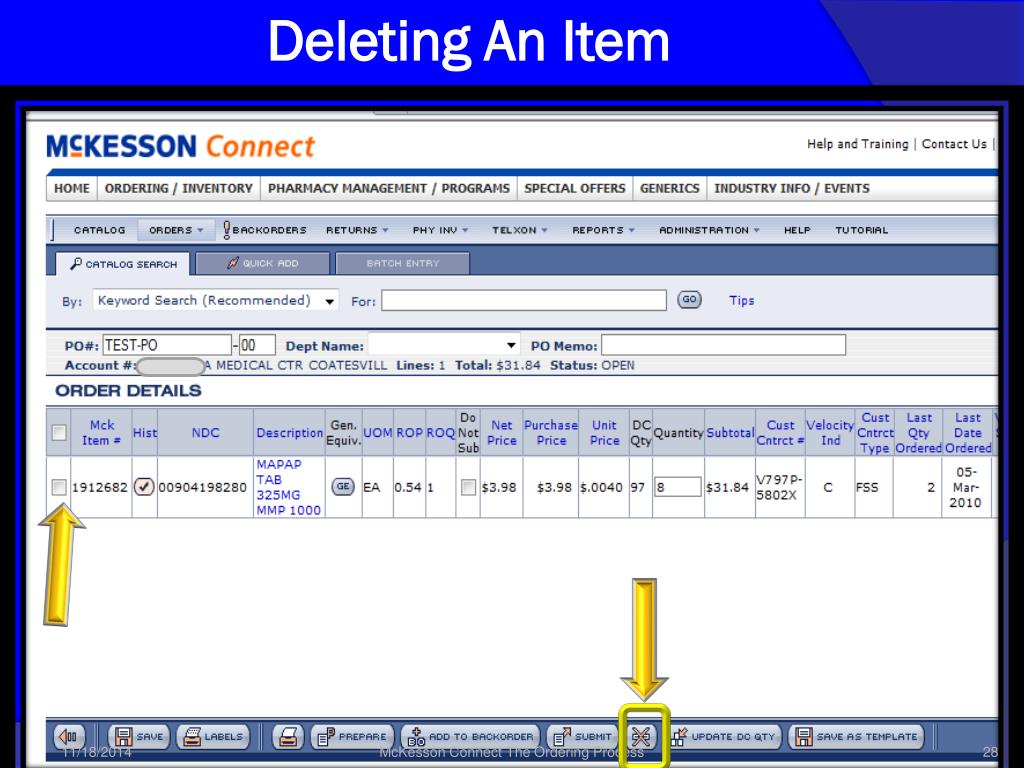The width and height of the screenshot is (1024, 768).
Task: Open the Help submenu item
Action: [797, 230]
